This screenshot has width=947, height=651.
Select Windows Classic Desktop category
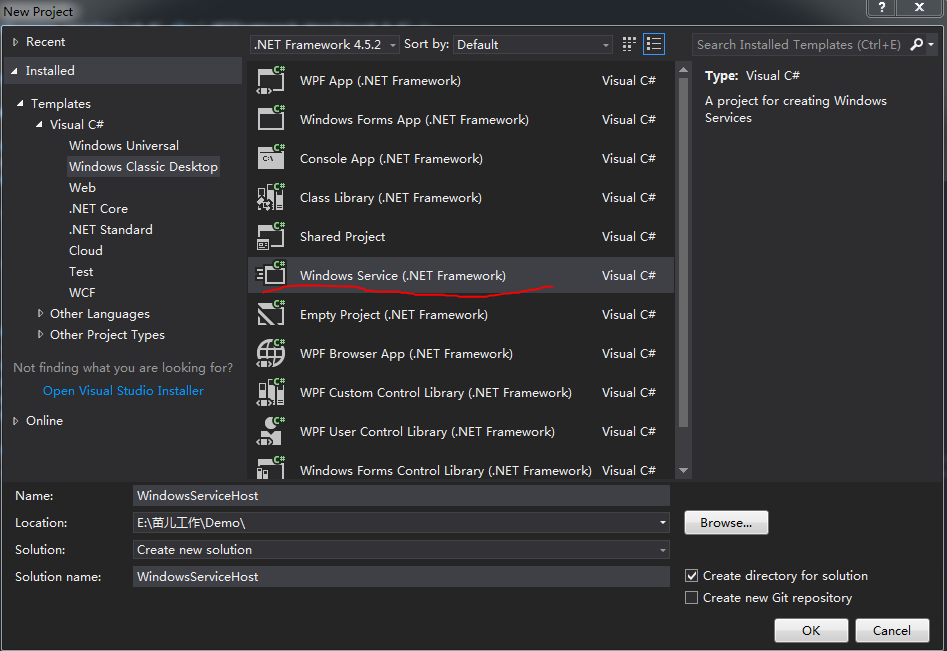[x=143, y=167]
